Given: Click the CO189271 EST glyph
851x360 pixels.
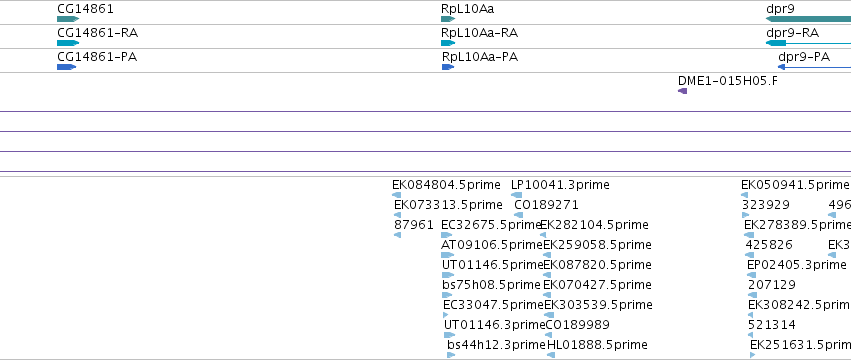Looking at the screenshot, I should click(518, 215).
